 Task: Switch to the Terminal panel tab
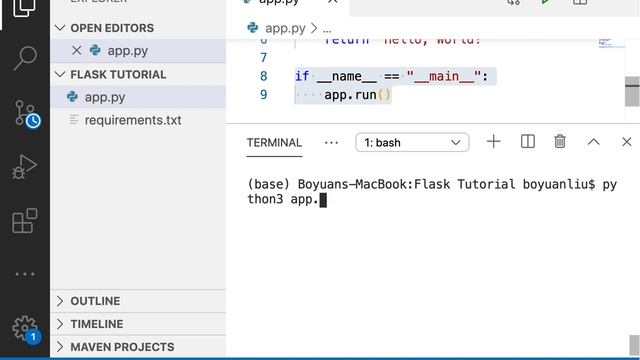coord(274,142)
